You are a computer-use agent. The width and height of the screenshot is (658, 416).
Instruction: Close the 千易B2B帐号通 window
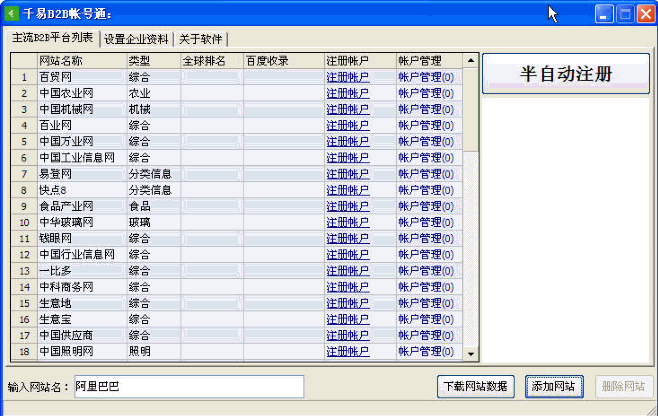[x=646, y=14]
